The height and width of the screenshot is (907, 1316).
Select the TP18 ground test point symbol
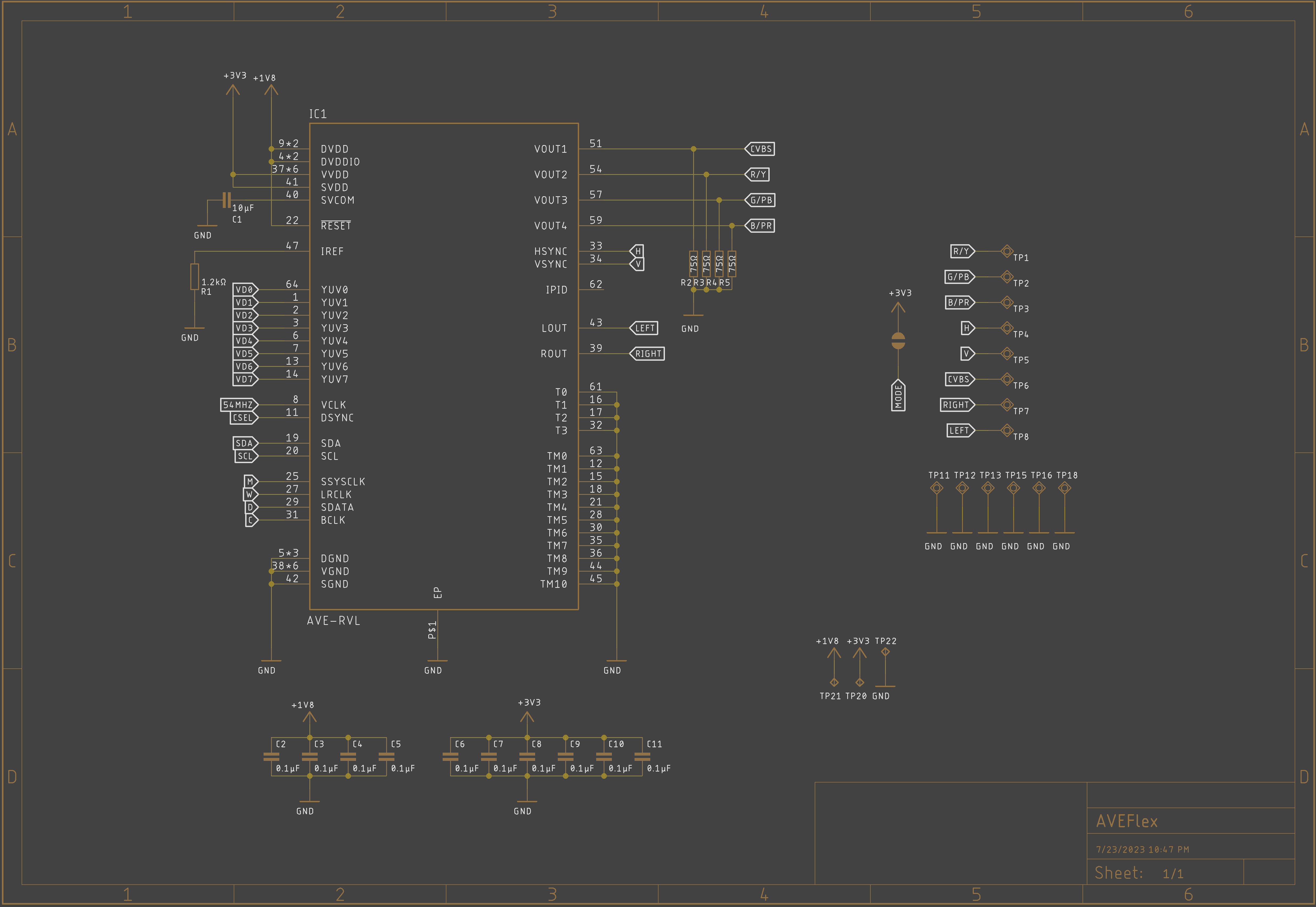tap(1064, 488)
